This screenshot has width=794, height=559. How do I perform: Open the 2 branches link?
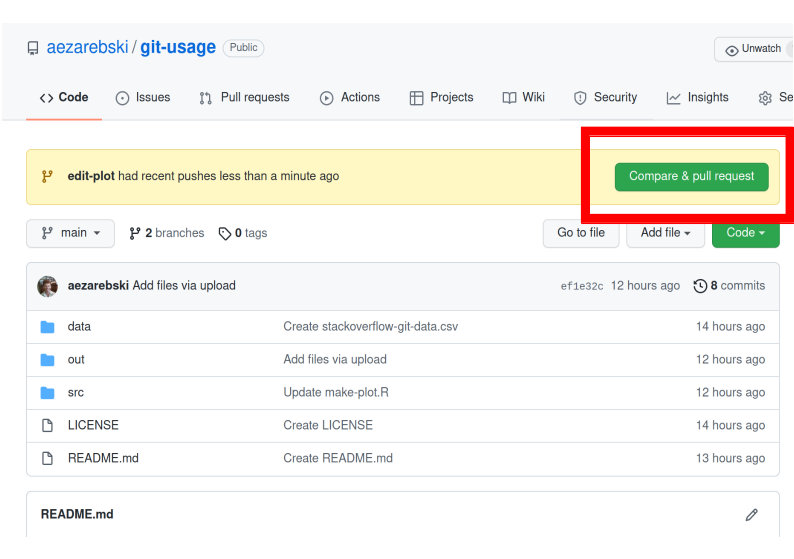167,233
